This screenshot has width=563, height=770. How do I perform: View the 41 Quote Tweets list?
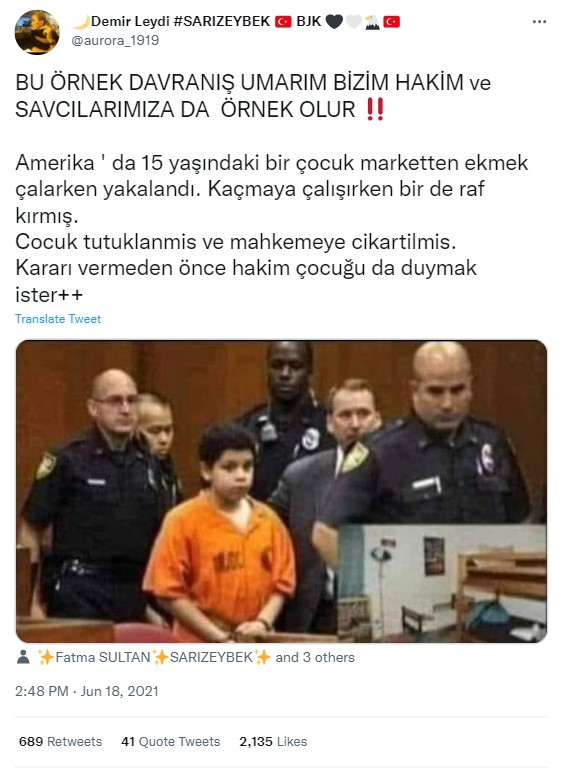coord(170,741)
